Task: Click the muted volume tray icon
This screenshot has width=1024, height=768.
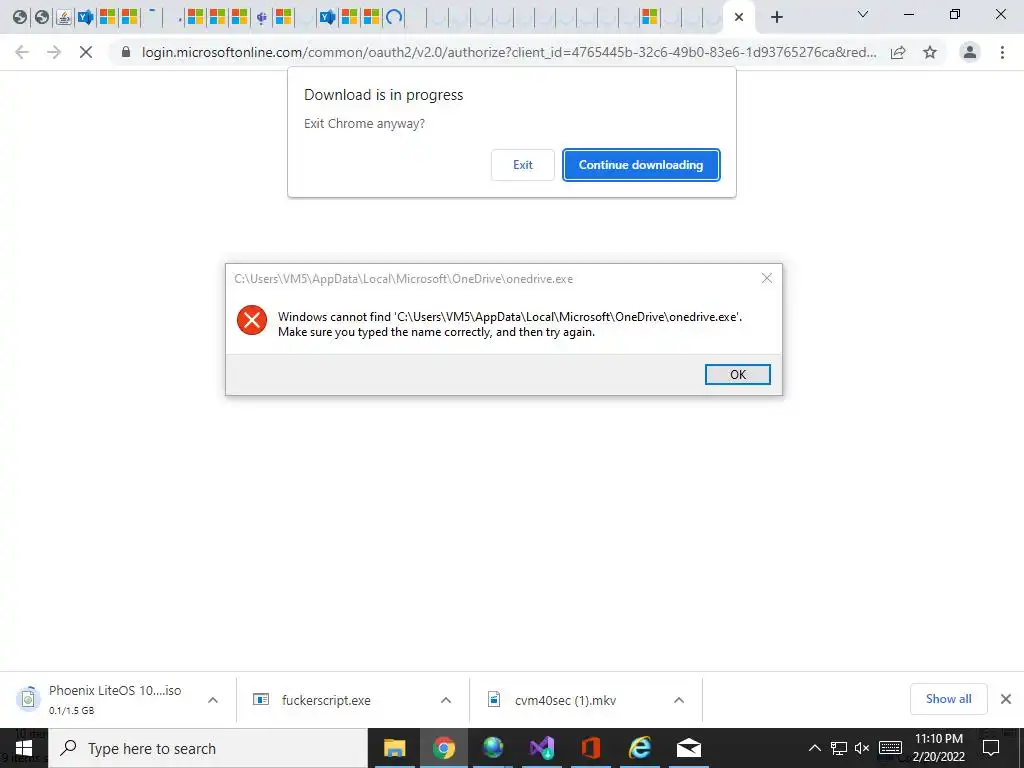Action: click(862, 748)
